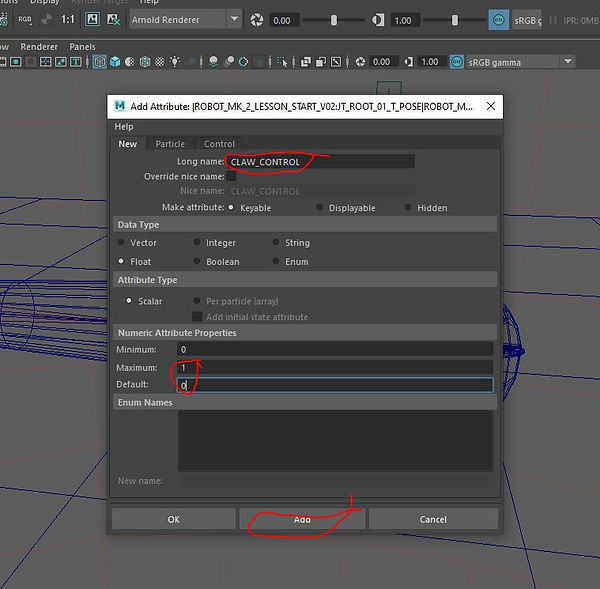Switch to the Control tab
The height and width of the screenshot is (589, 600).
219,144
